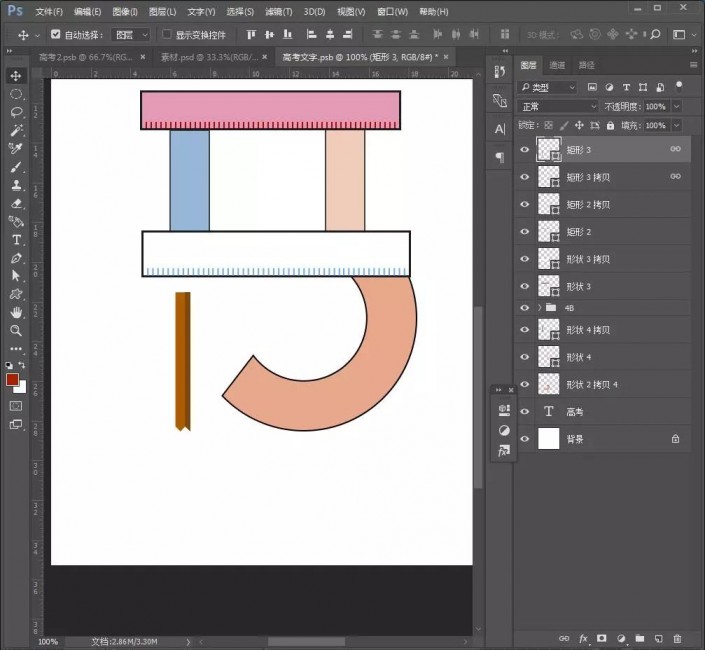Screen dimensions: 705x650
Task: Select the Brush tool
Action: [x=16, y=167]
